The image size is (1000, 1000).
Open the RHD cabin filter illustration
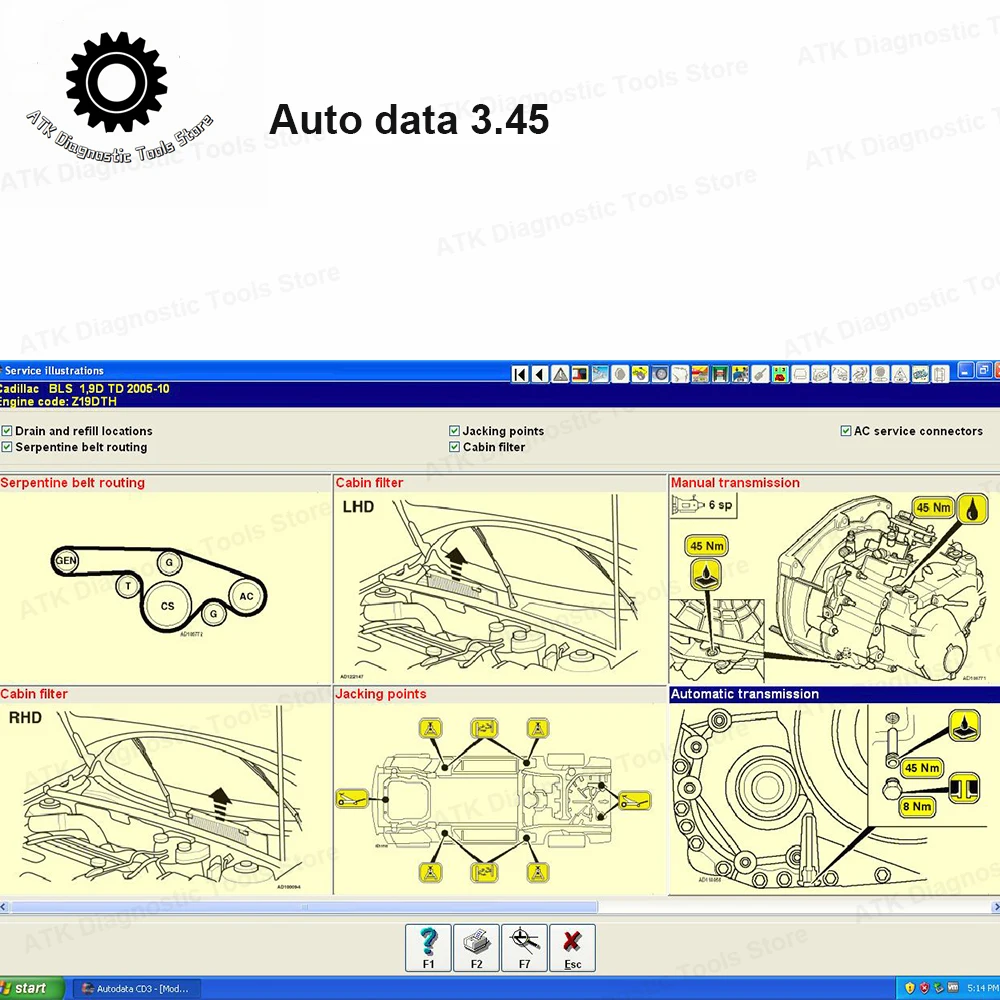165,798
